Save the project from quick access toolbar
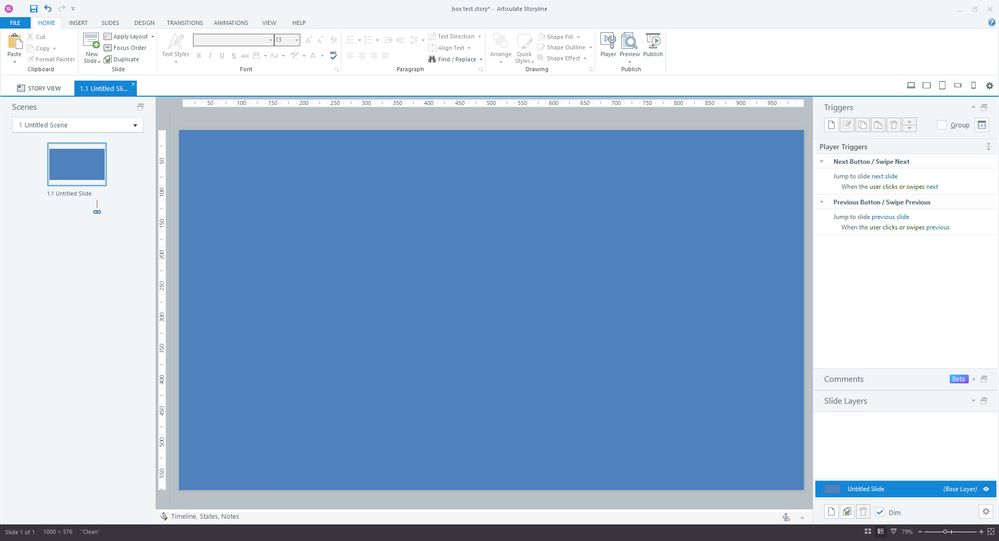 pyautogui.click(x=33, y=8)
